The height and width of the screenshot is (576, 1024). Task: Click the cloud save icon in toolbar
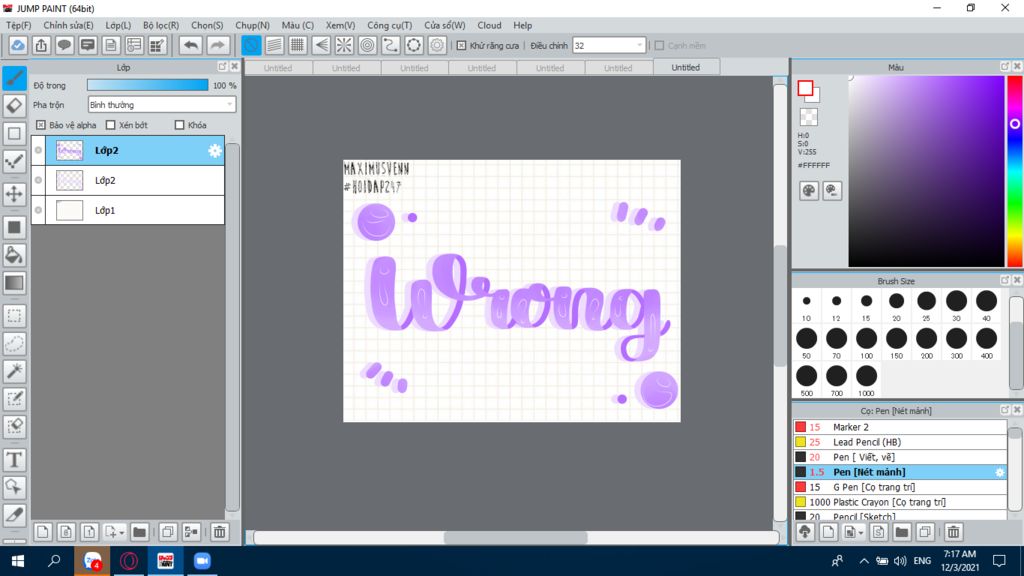pos(18,45)
